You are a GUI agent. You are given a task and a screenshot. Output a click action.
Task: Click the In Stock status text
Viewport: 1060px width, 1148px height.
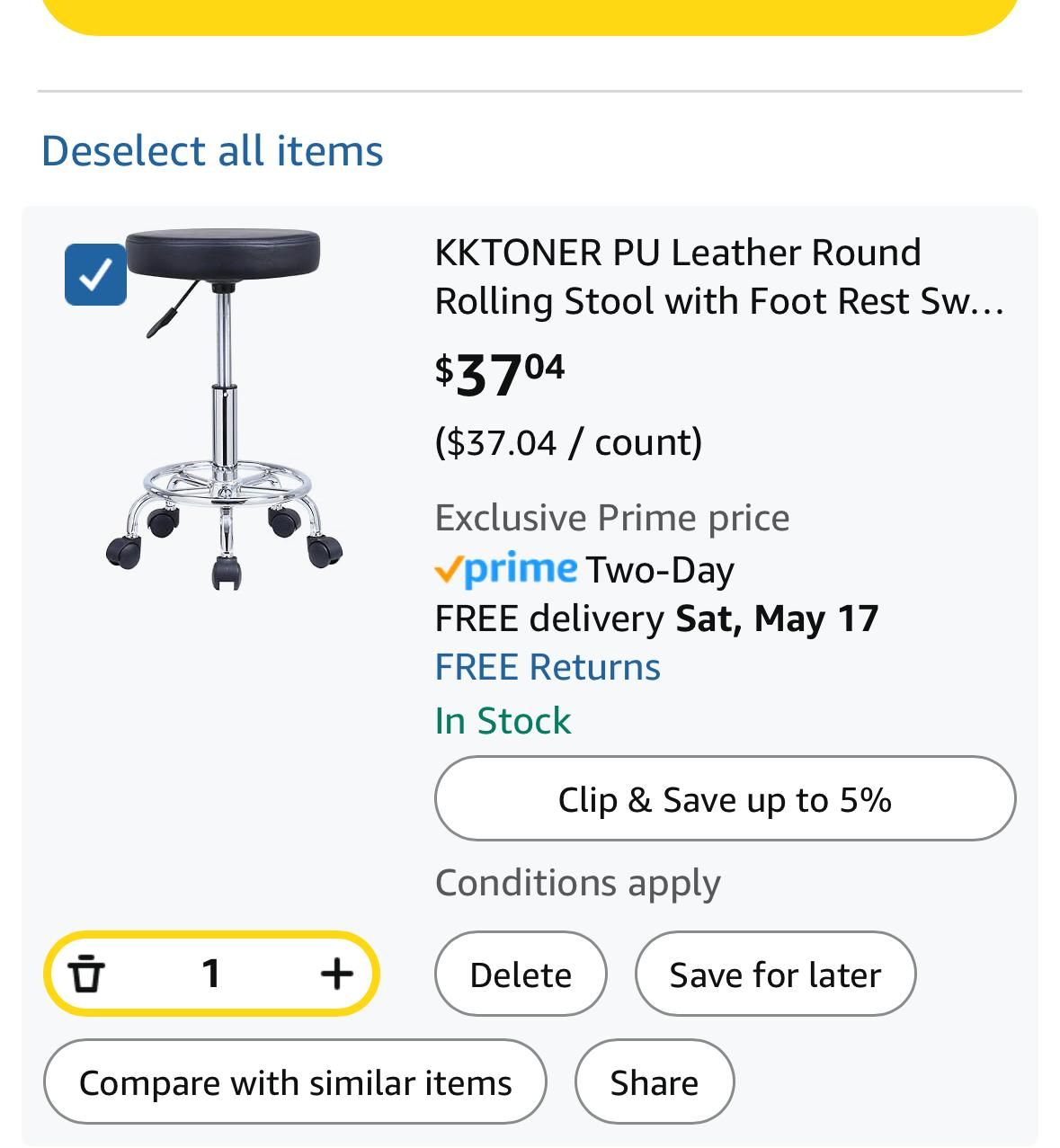(503, 720)
